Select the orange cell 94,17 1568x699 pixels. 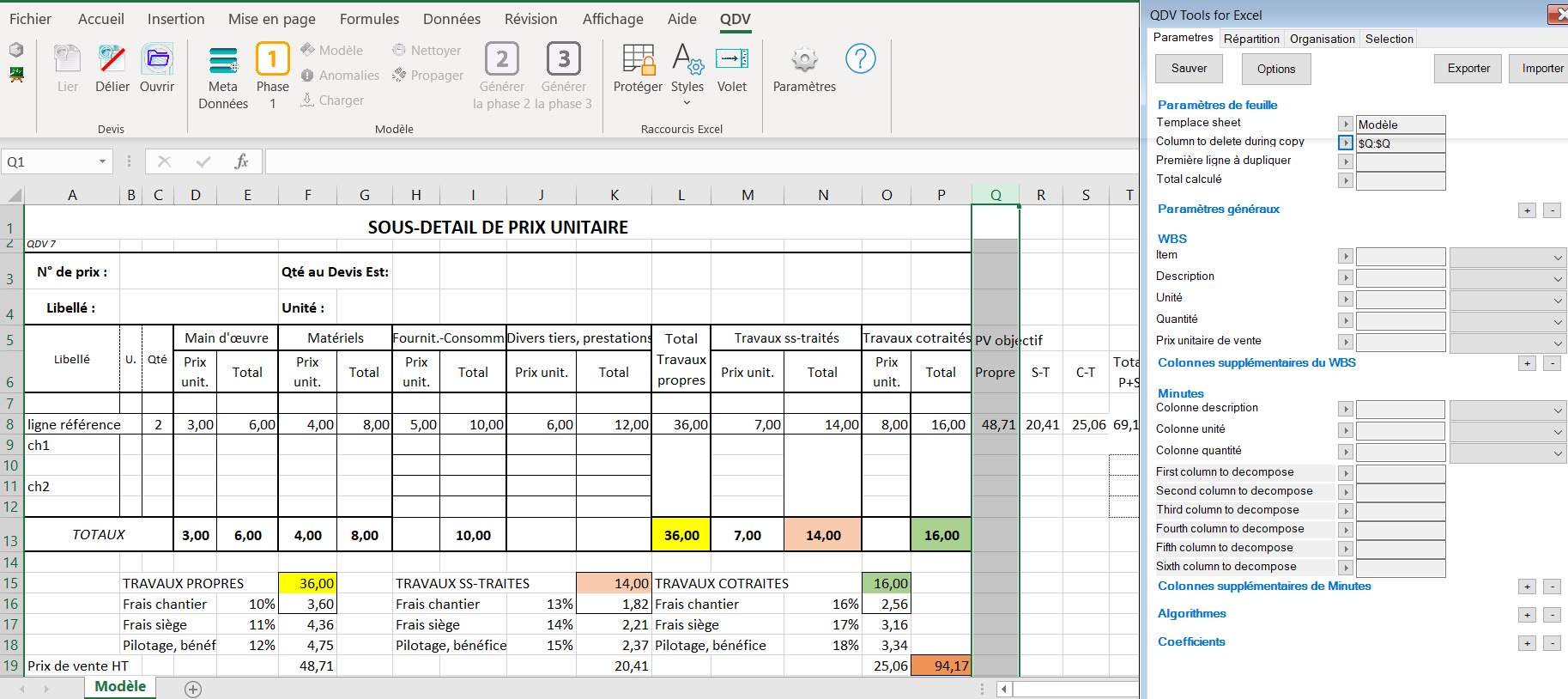pyautogui.click(x=941, y=666)
